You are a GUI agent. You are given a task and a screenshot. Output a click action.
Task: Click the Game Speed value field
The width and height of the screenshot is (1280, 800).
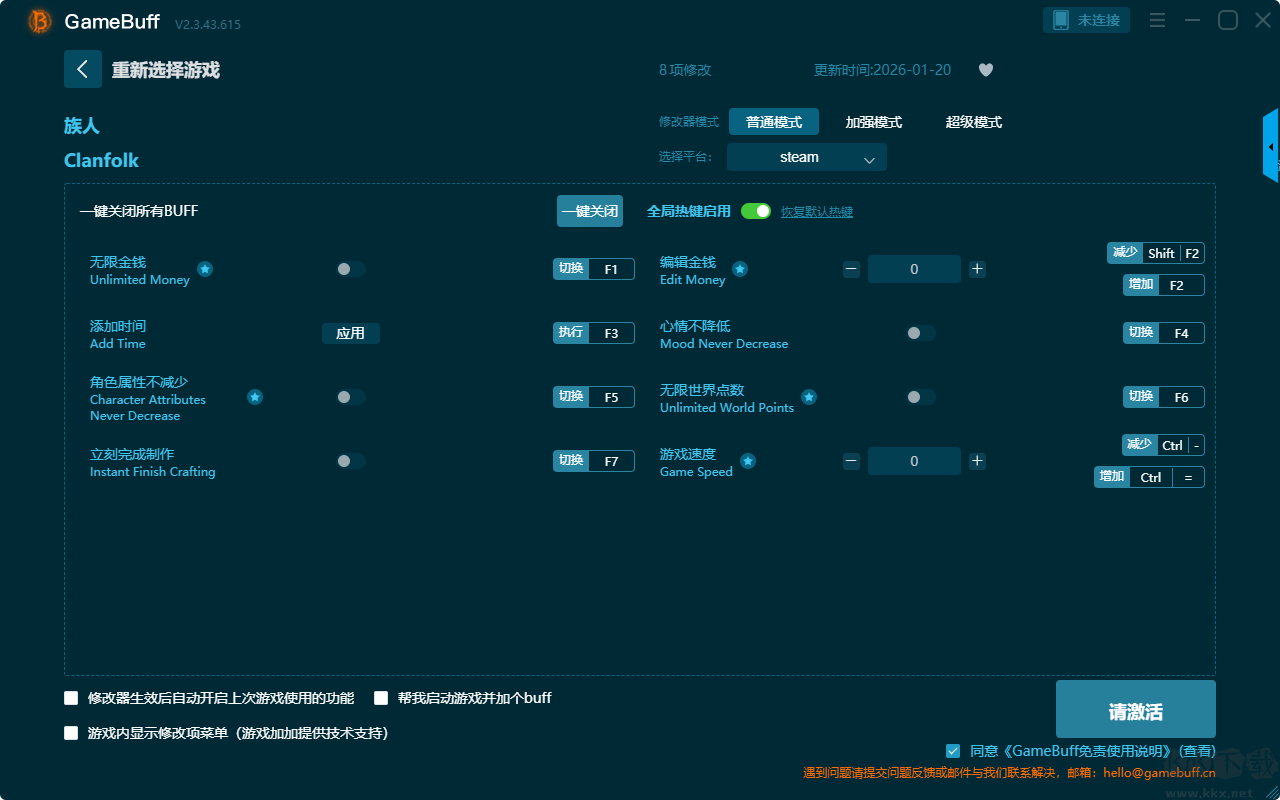click(x=914, y=461)
